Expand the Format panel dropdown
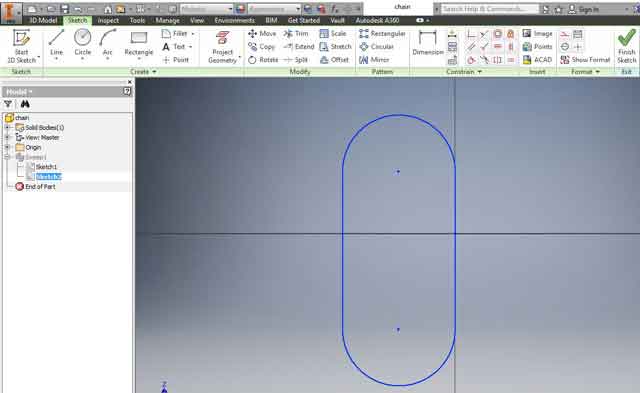640x393 pixels. point(598,72)
